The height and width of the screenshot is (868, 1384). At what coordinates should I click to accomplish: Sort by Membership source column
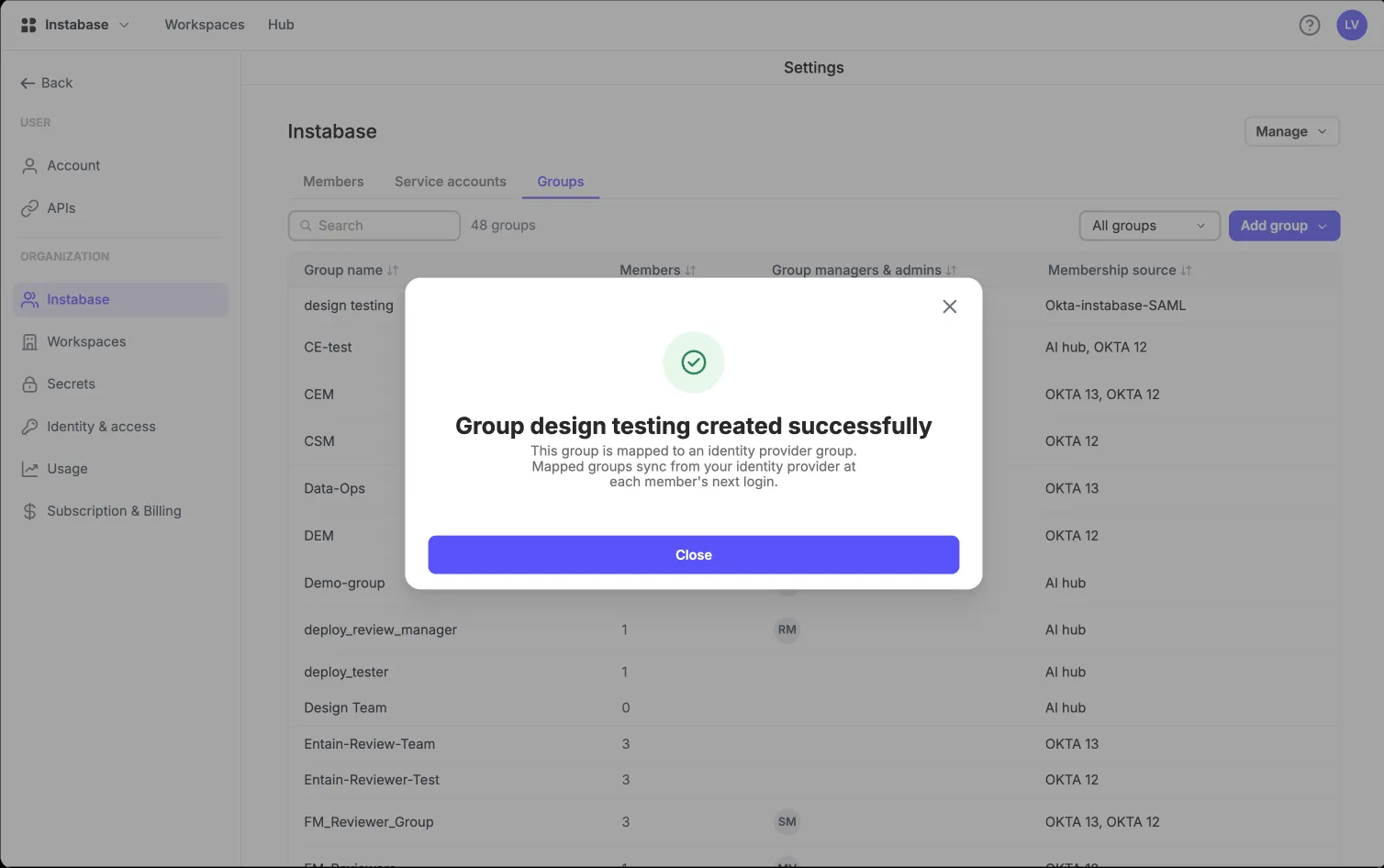1120,270
